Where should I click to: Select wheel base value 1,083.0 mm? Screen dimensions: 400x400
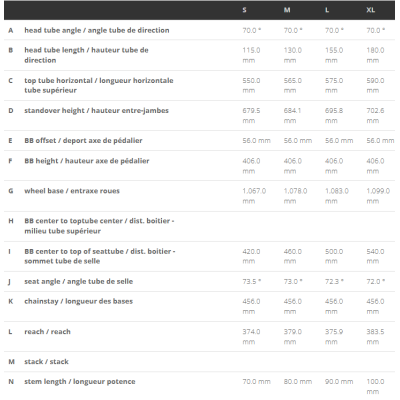337,196
